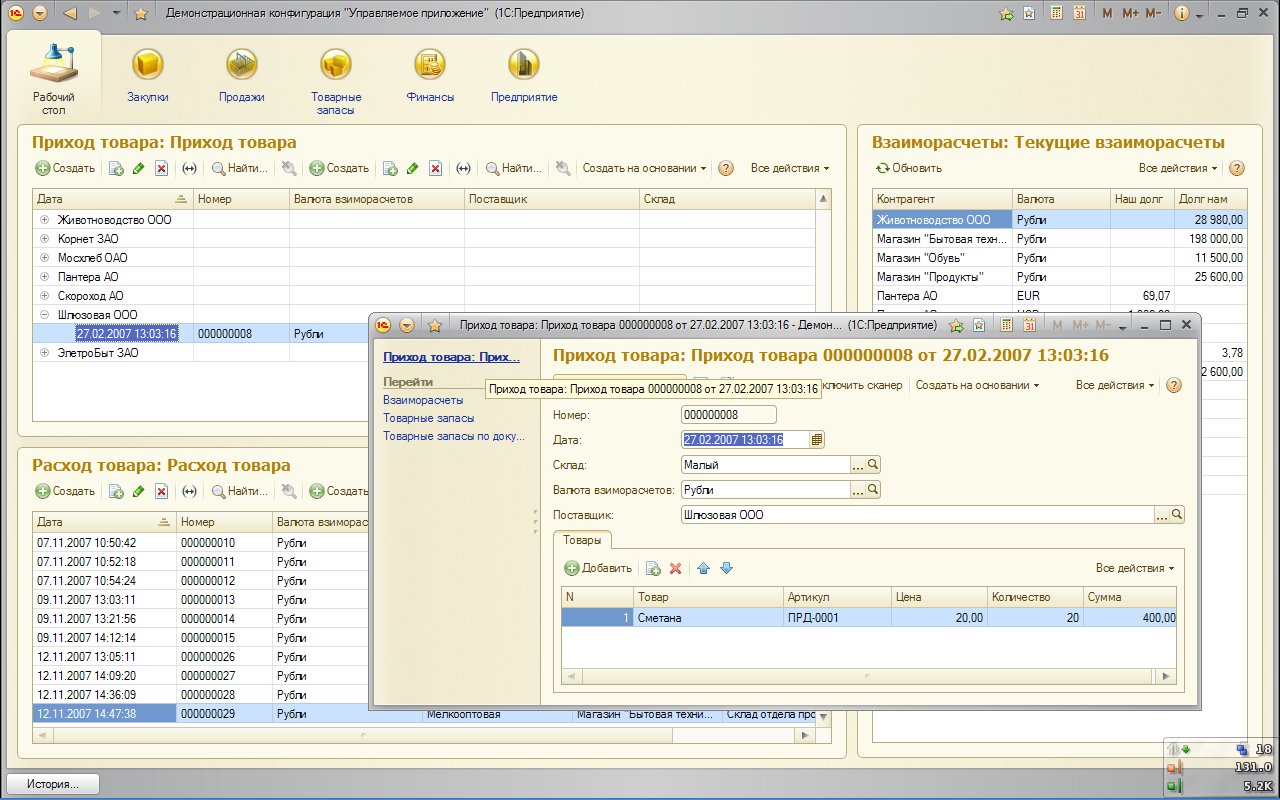
Task: Click M+ memory button in main title bar
Action: pyautogui.click(x=1130, y=14)
